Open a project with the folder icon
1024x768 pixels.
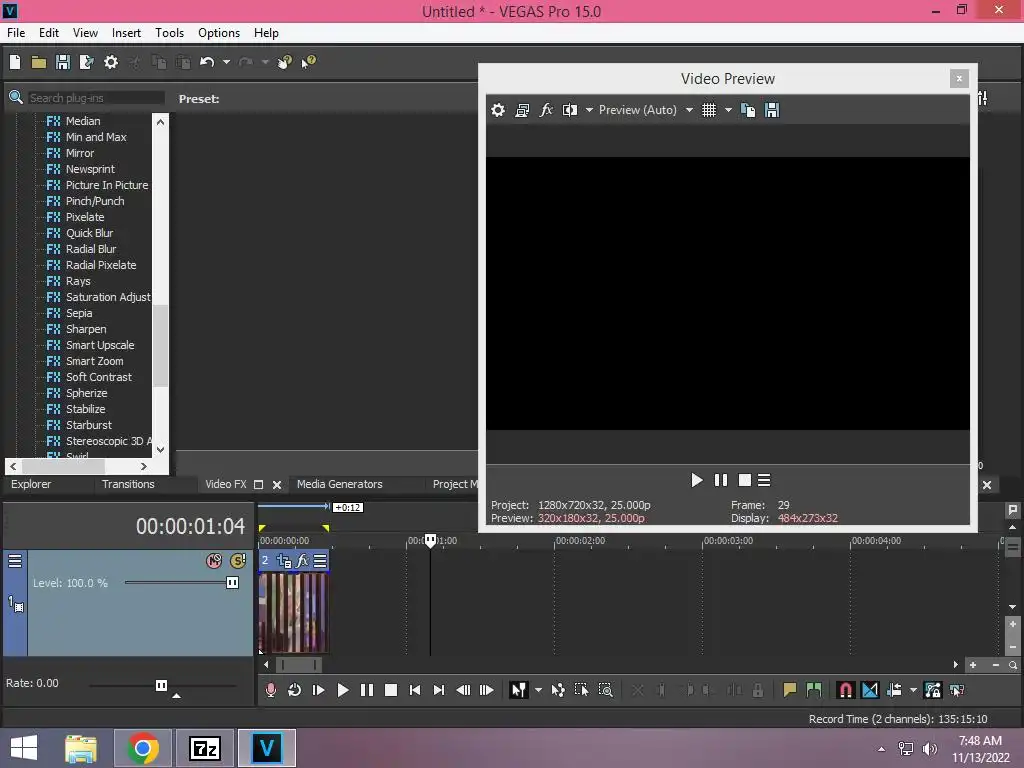[39, 62]
